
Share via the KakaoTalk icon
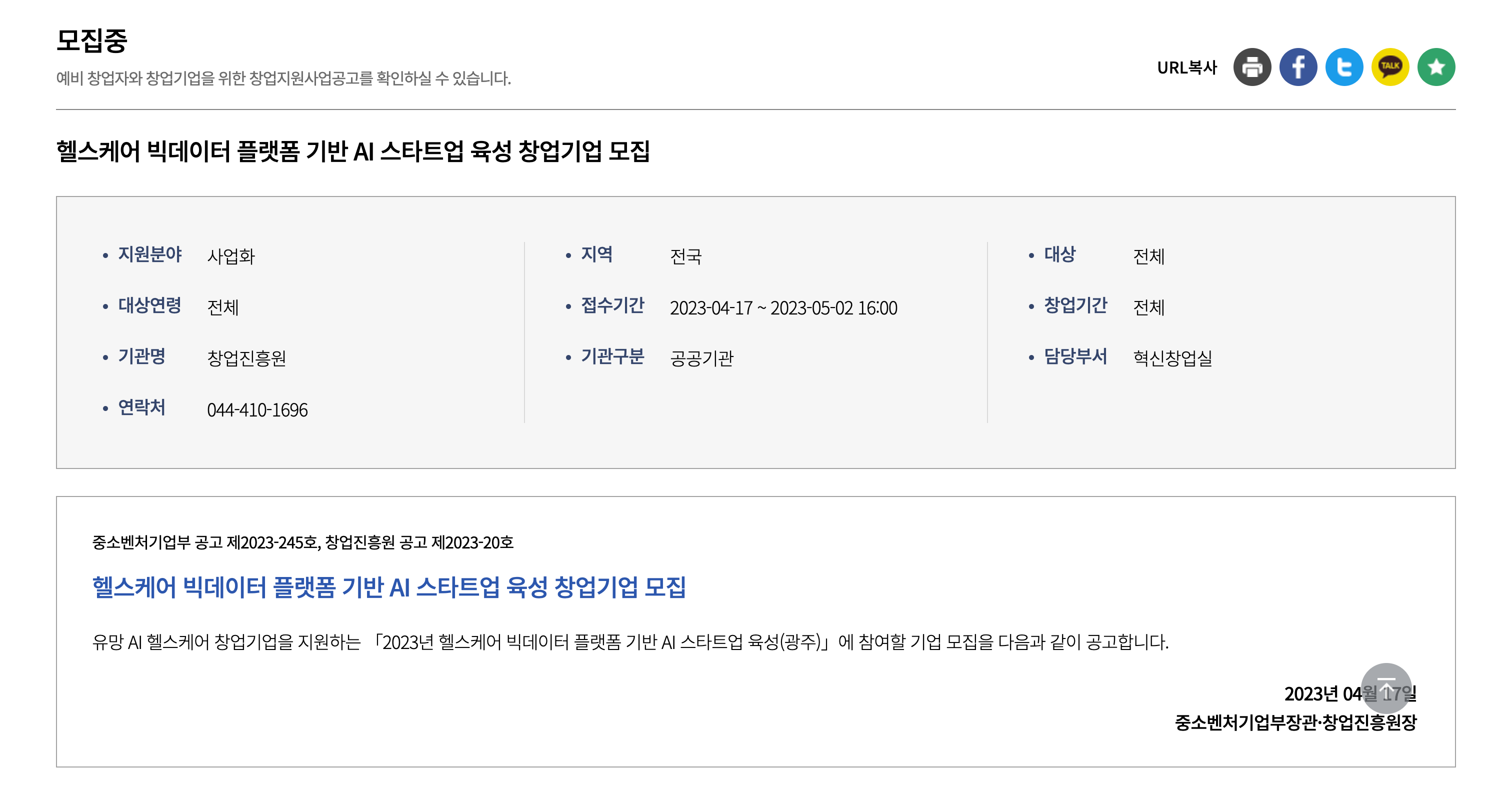(1390, 67)
